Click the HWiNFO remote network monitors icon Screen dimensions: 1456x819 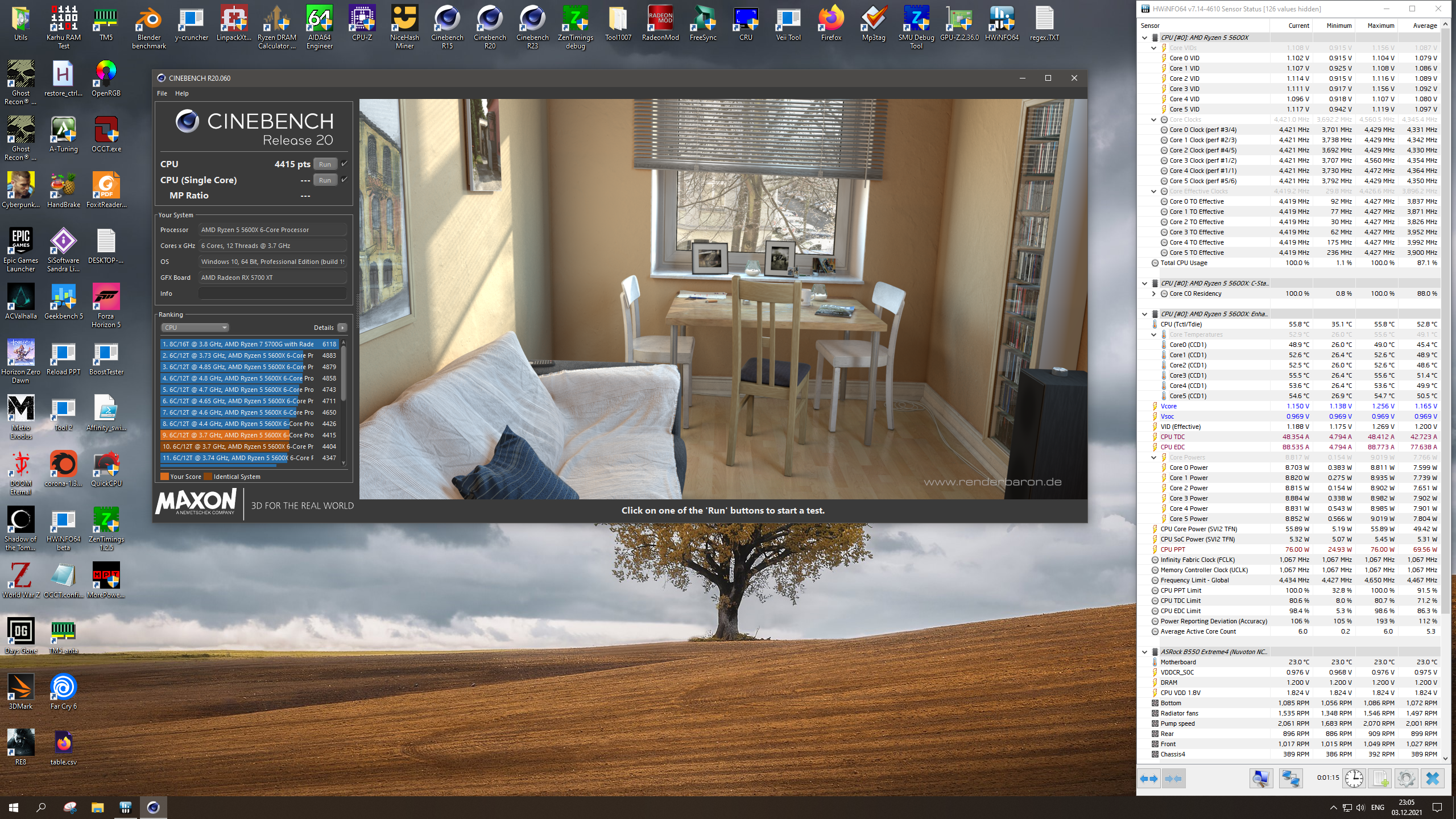tap(1290, 778)
